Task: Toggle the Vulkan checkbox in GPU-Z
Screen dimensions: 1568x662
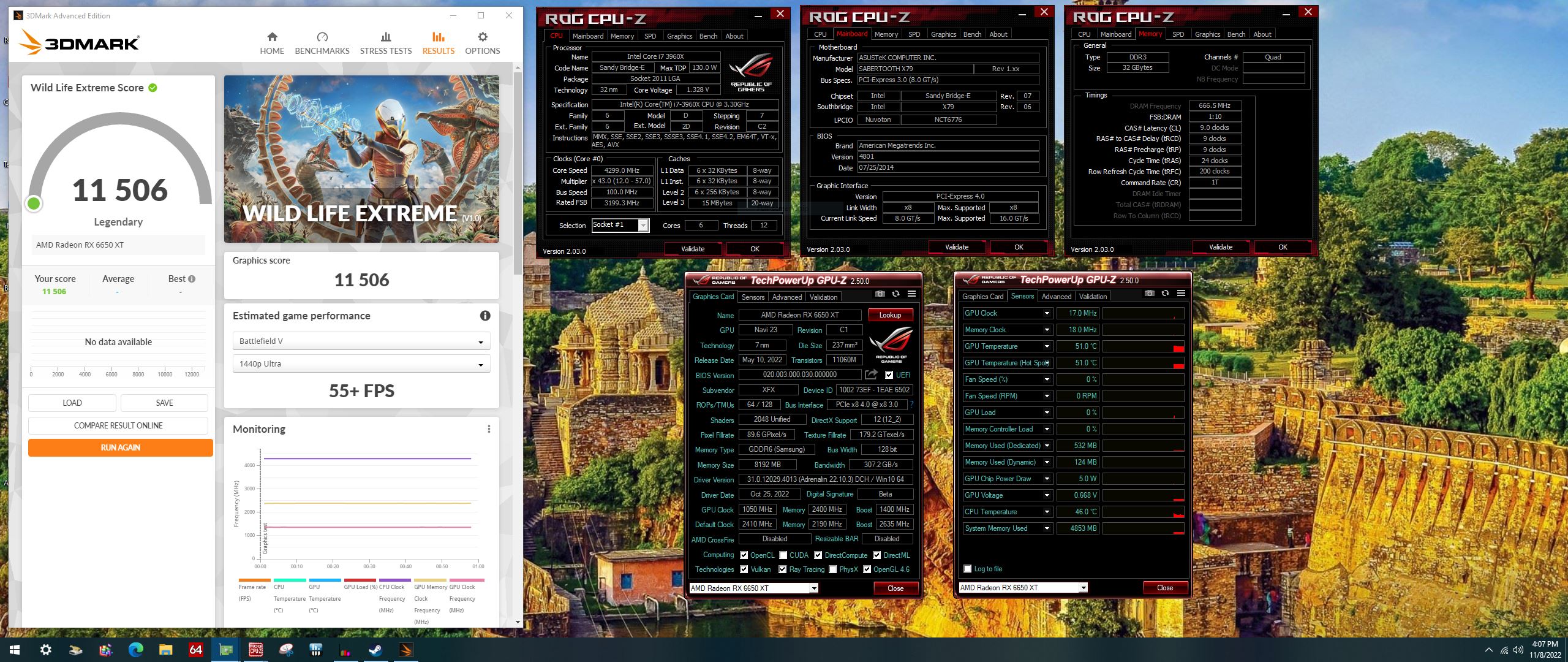Action: click(x=744, y=569)
